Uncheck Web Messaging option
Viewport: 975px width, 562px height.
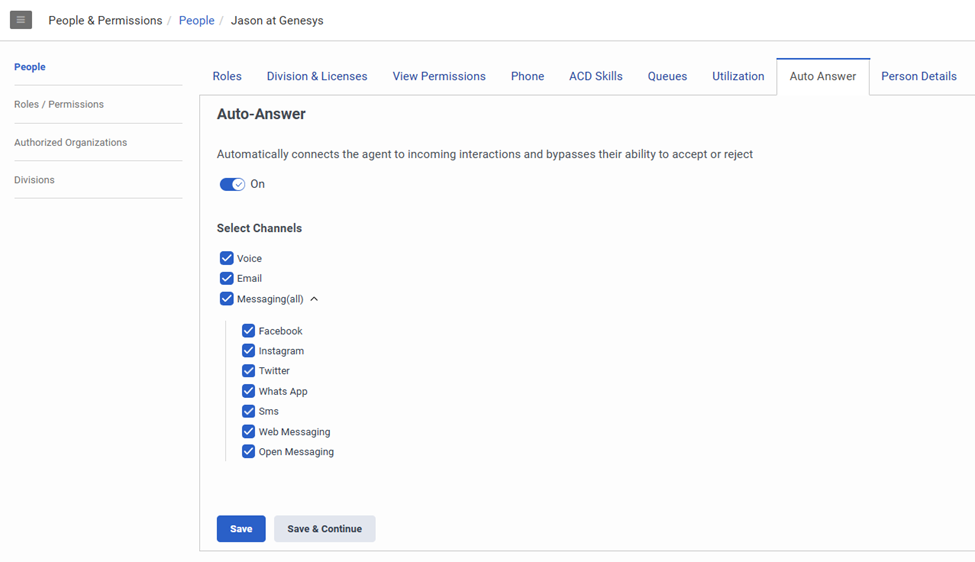(249, 432)
